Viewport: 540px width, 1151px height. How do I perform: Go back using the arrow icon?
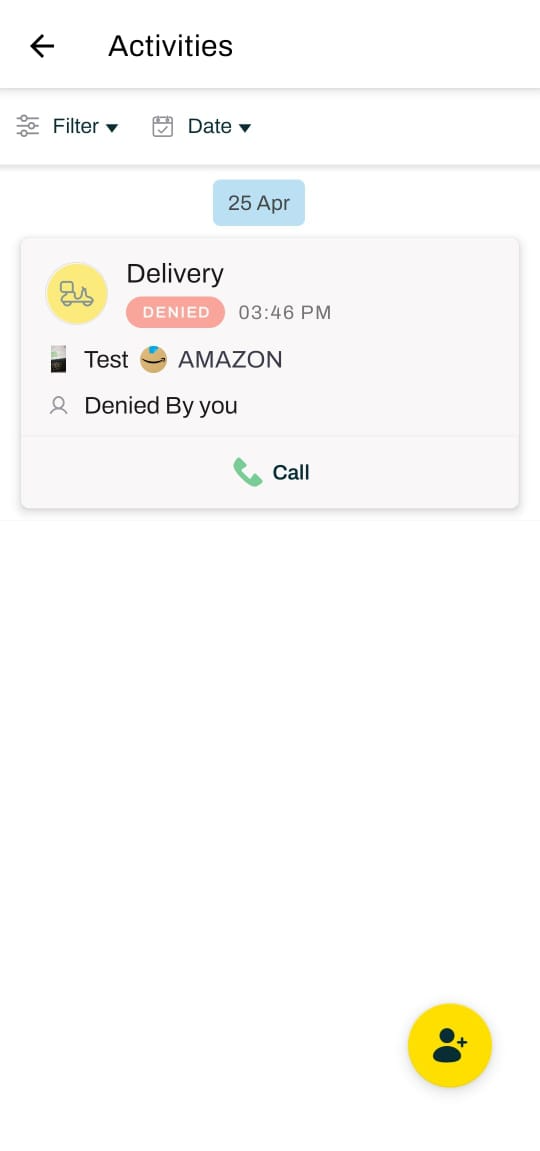point(42,46)
